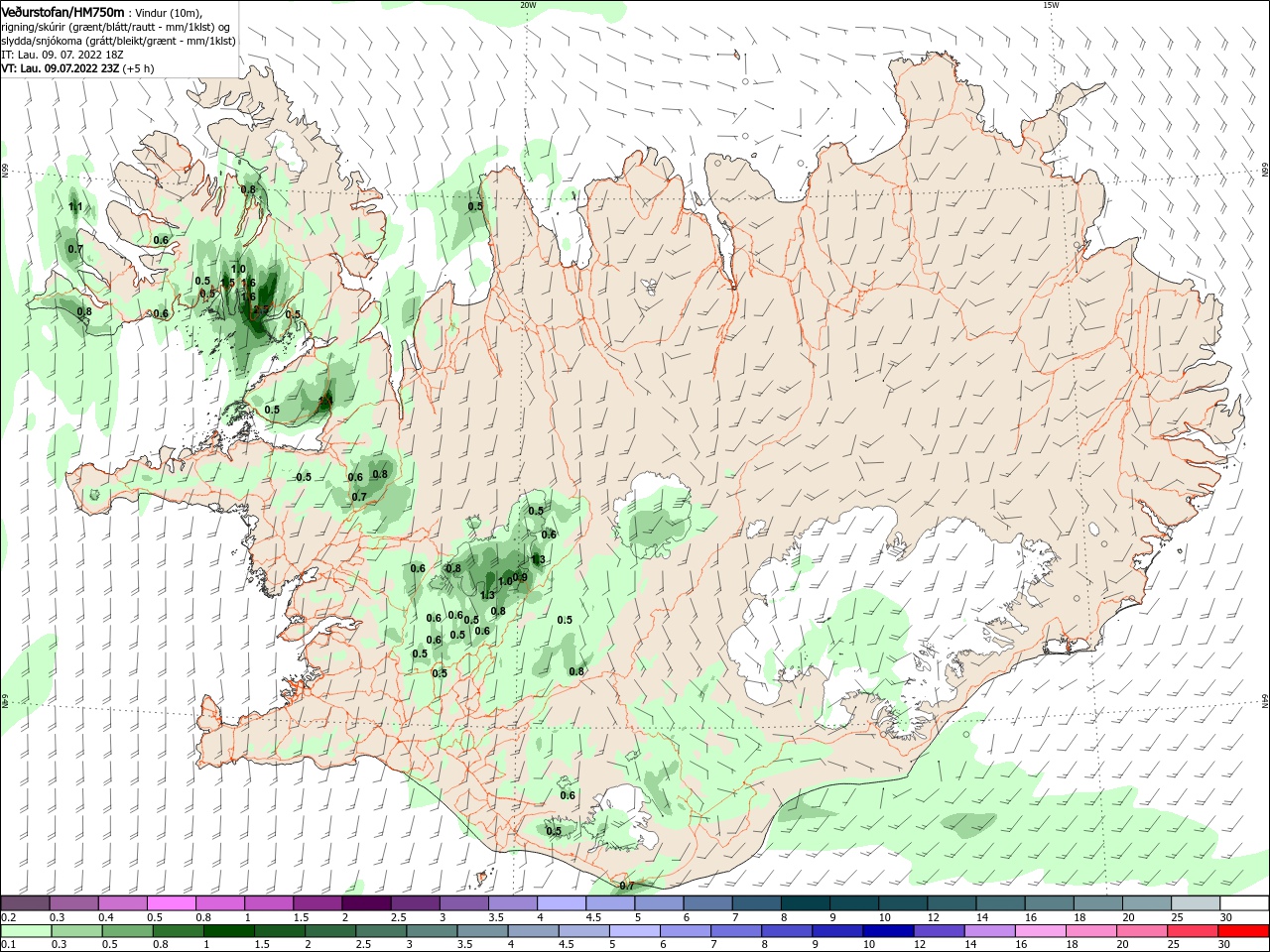Click the Veðurstofan/HM750m title text
This screenshot has height=952, width=1270.
click(63, 12)
